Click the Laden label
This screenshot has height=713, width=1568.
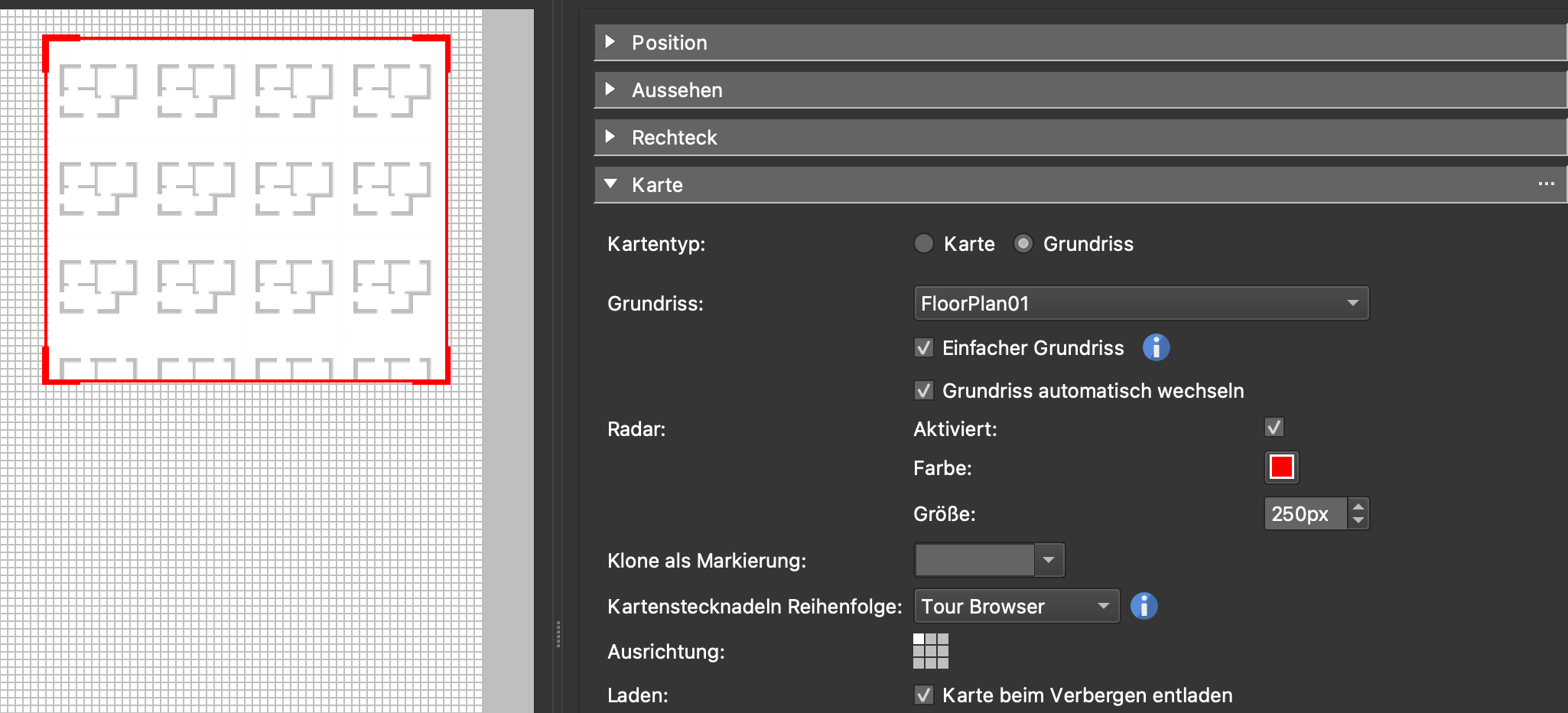638,695
